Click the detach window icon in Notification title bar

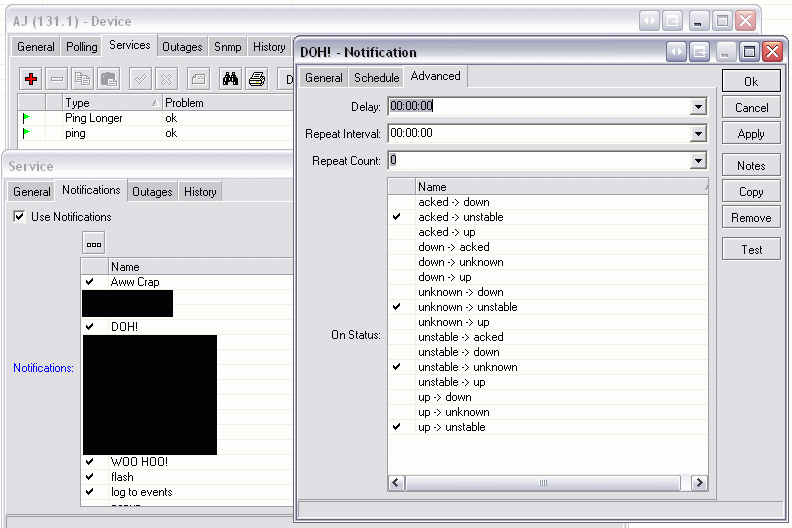coord(700,52)
